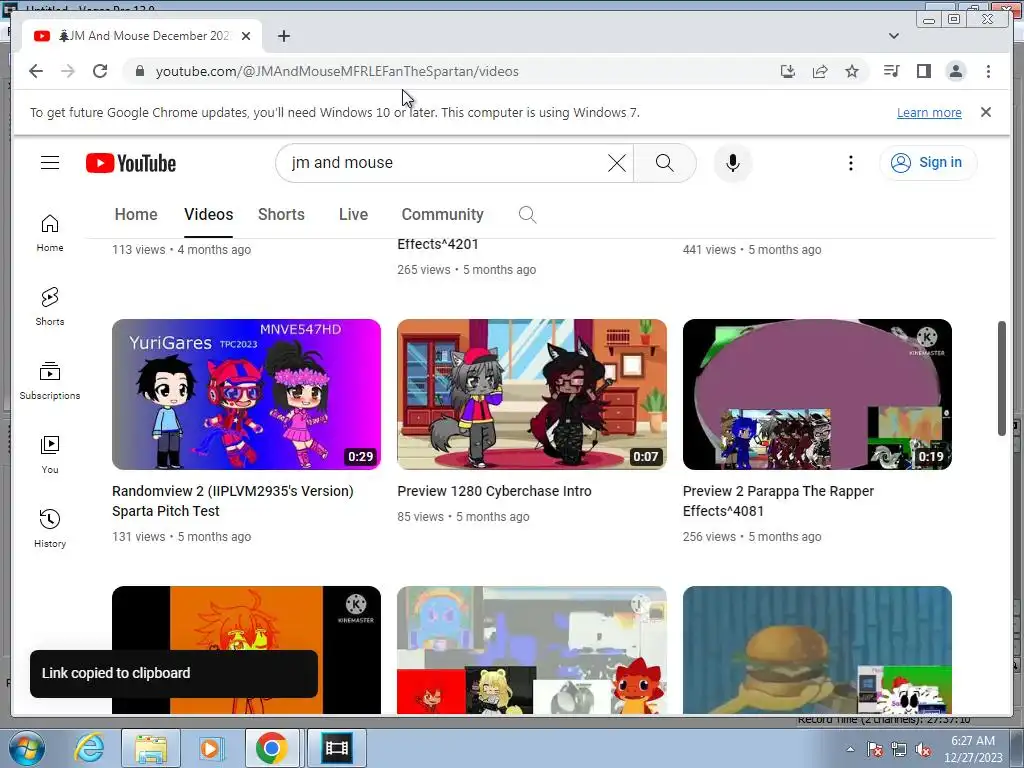Open the Effects^4201 video title
1024x768 pixels.
coord(438,244)
